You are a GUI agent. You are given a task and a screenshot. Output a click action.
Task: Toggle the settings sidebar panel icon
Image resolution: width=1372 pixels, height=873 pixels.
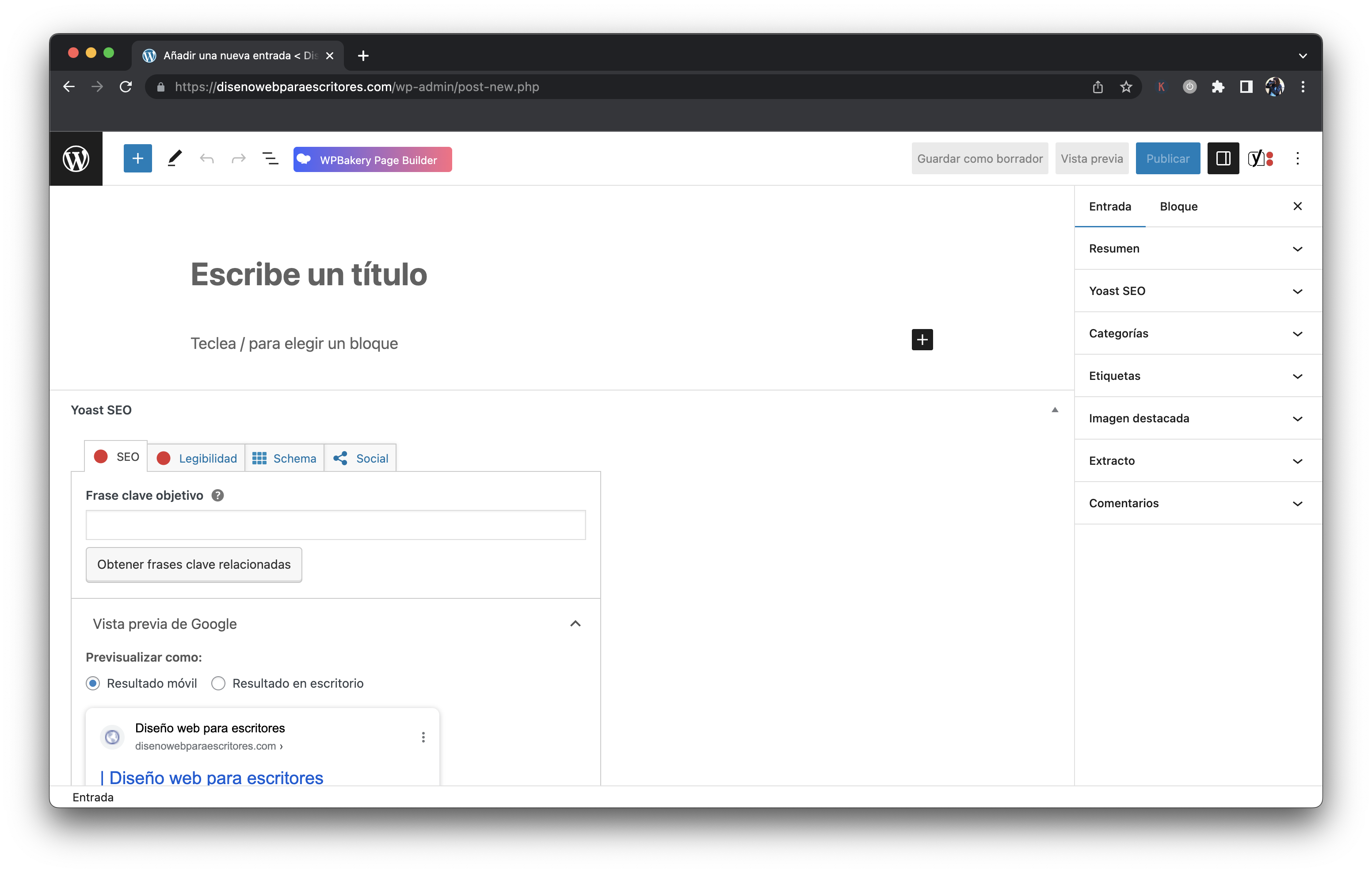pyautogui.click(x=1223, y=158)
